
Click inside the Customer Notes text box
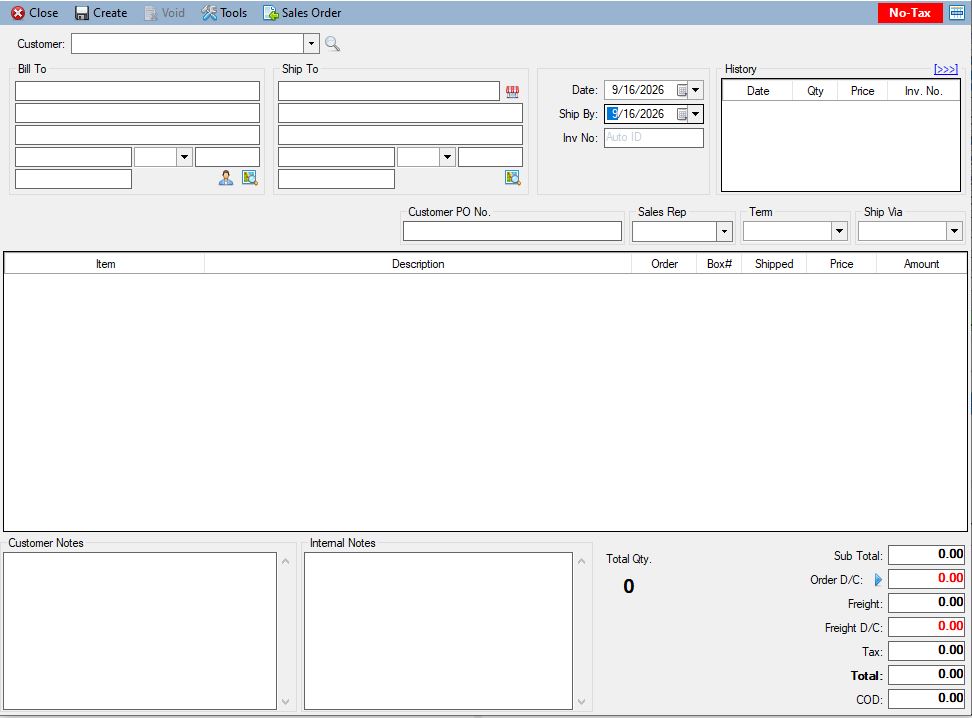click(x=139, y=631)
